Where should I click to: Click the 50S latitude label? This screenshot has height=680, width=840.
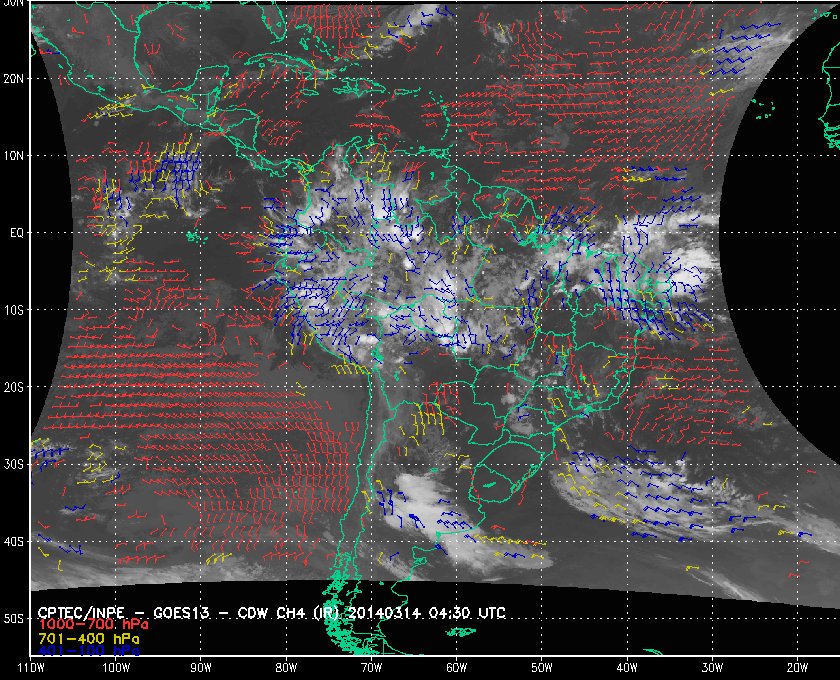click(13, 619)
